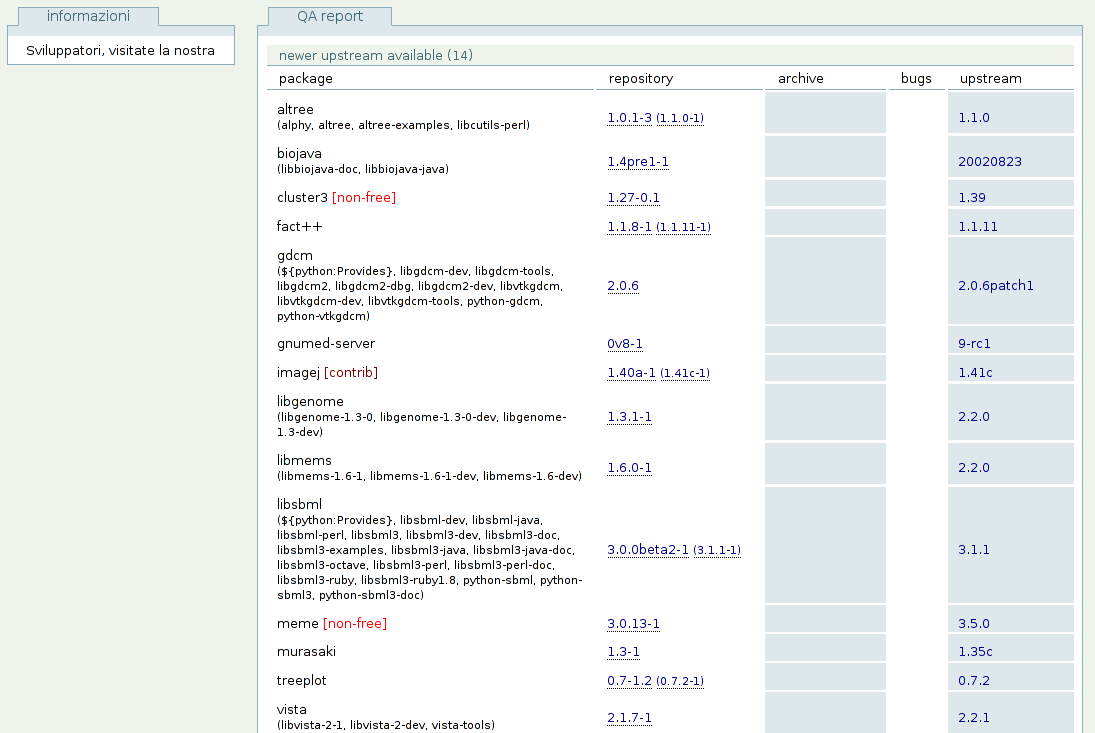
Task: Open gnumed-server upstream 9-rc1 link
Action: (x=974, y=344)
